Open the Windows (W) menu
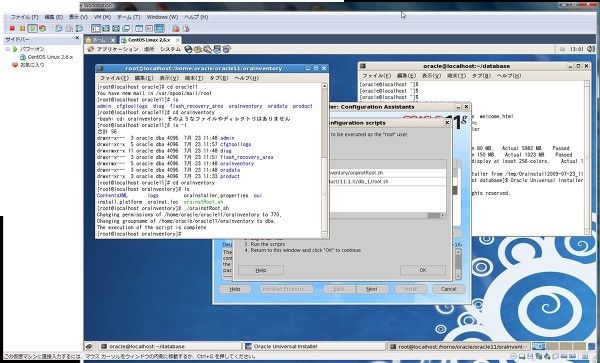Viewport: 600px width, 363px height. [162, 17]
